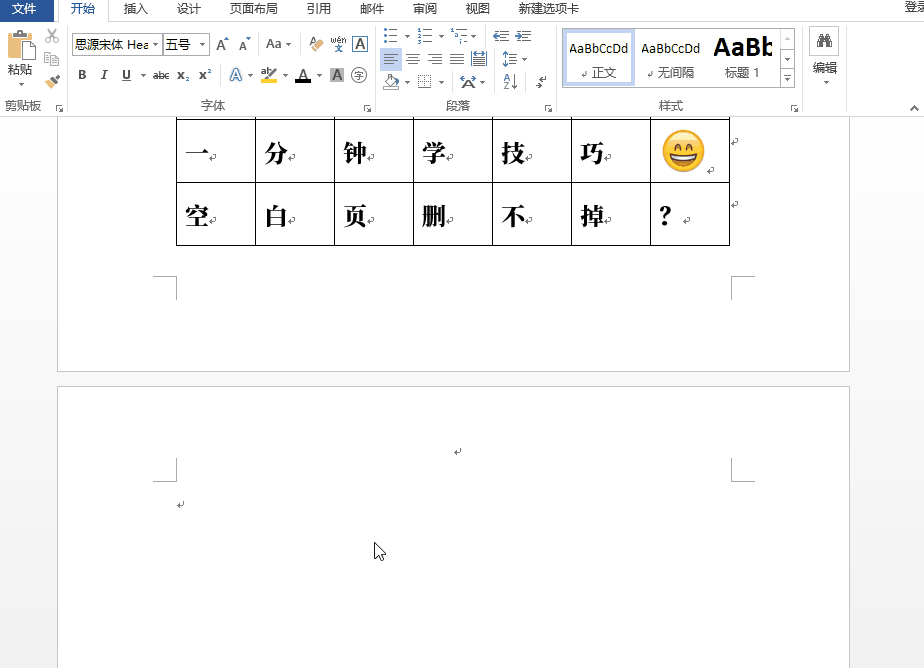The height and width of the screenshot is (668, 924).
Task: Open the Paragraph (段落) dialog launcher
Action: (549, 108)
